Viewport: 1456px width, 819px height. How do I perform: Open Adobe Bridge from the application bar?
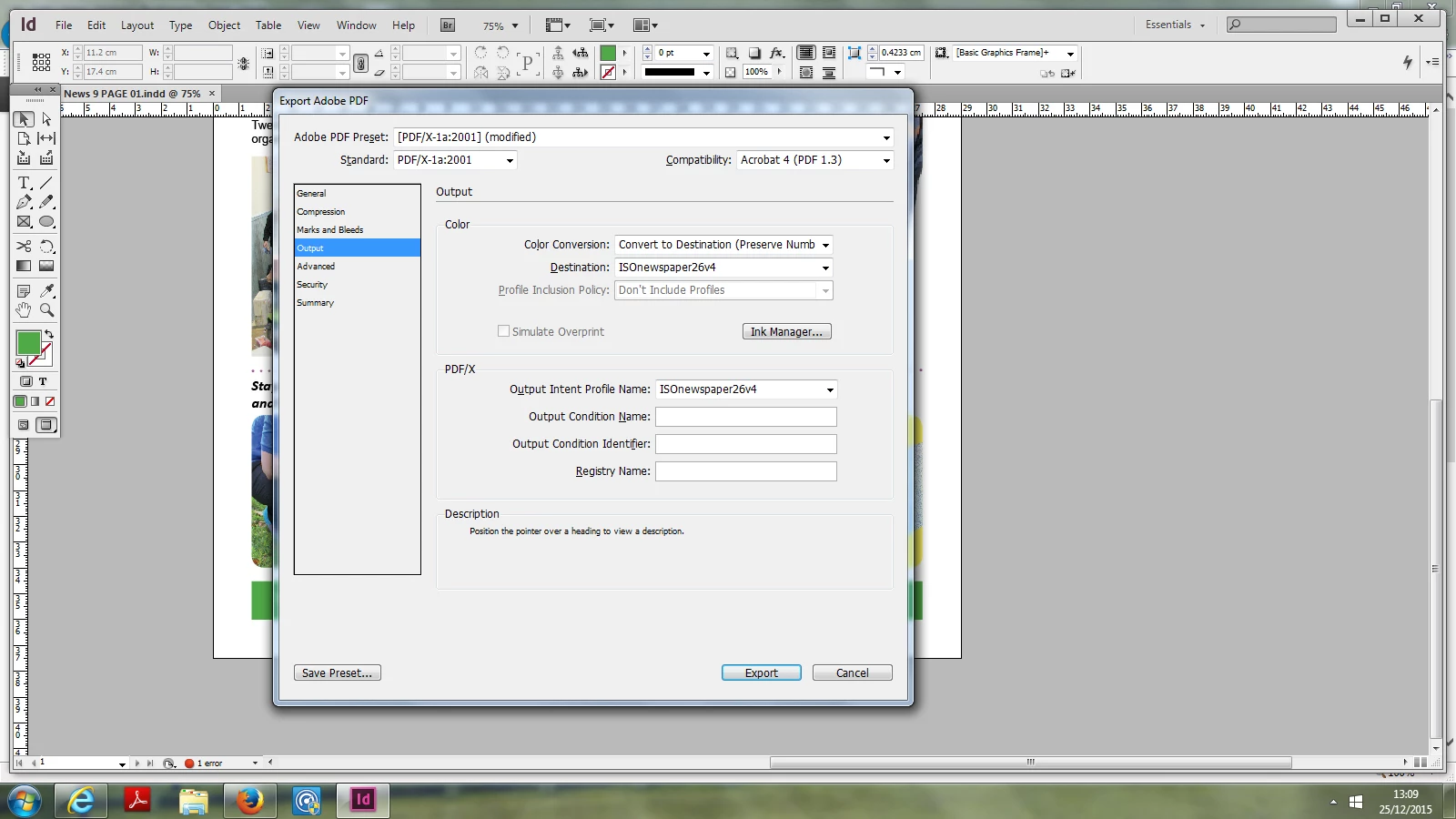(448, 25)
